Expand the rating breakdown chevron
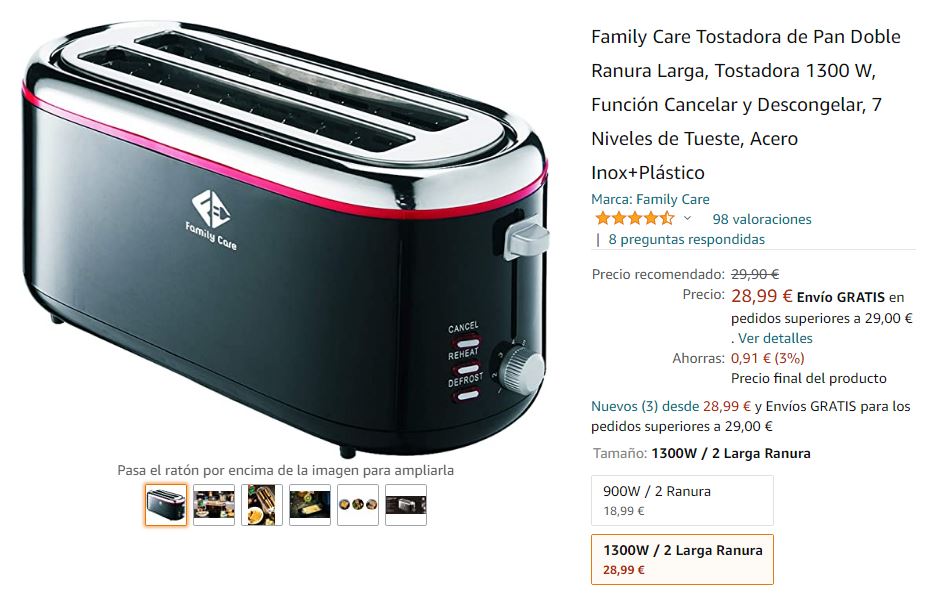 point(687,219)
